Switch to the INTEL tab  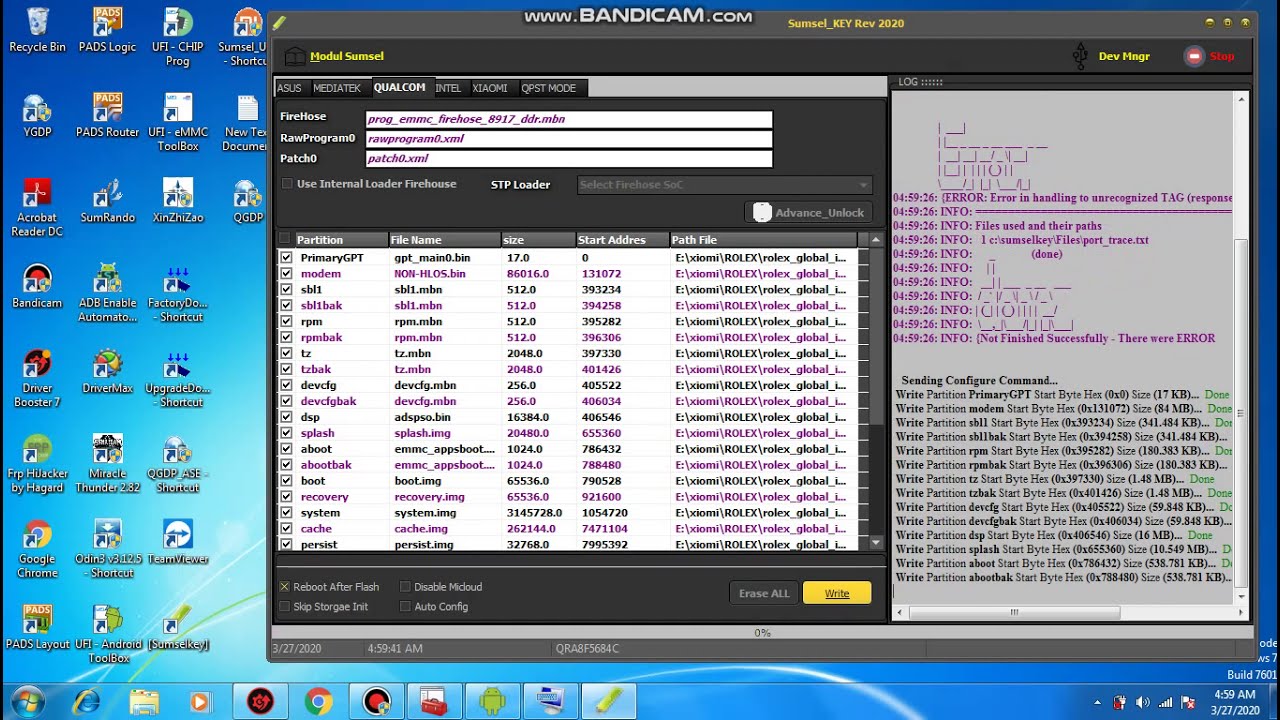(448, 88)
